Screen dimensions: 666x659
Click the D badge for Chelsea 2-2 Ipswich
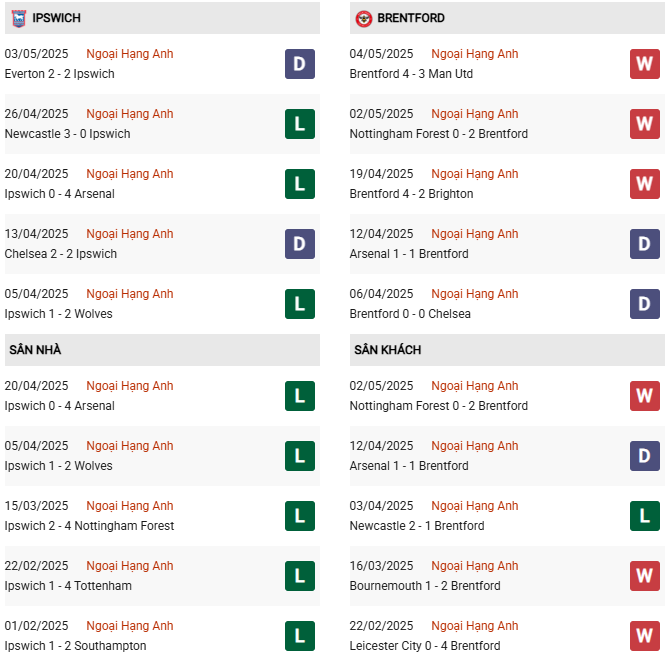pos(300,244)
